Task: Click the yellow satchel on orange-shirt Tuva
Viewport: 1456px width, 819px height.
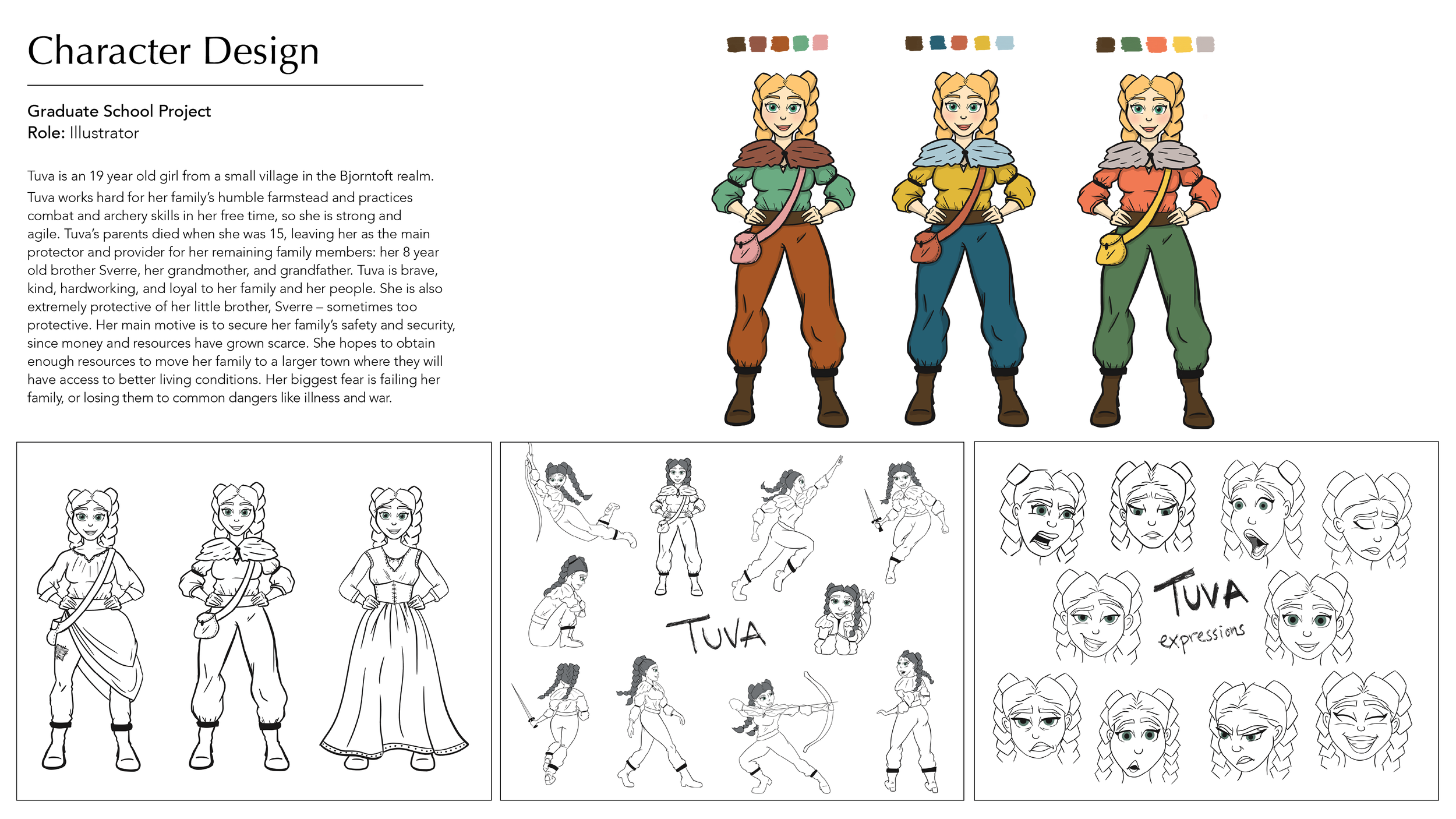Action: (x=1111, y=249)
